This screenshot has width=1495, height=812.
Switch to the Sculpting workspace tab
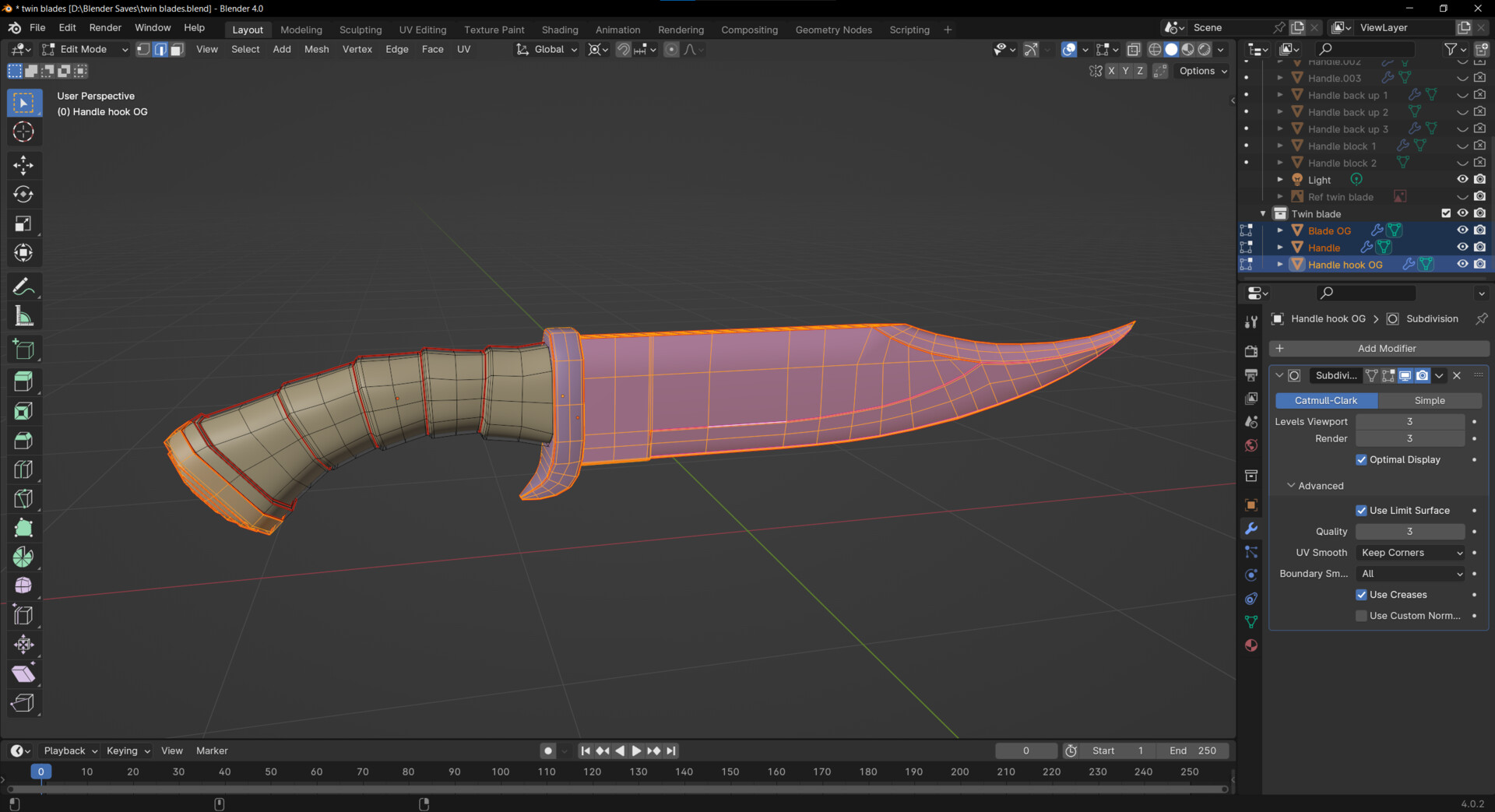[x=361, y=30]
